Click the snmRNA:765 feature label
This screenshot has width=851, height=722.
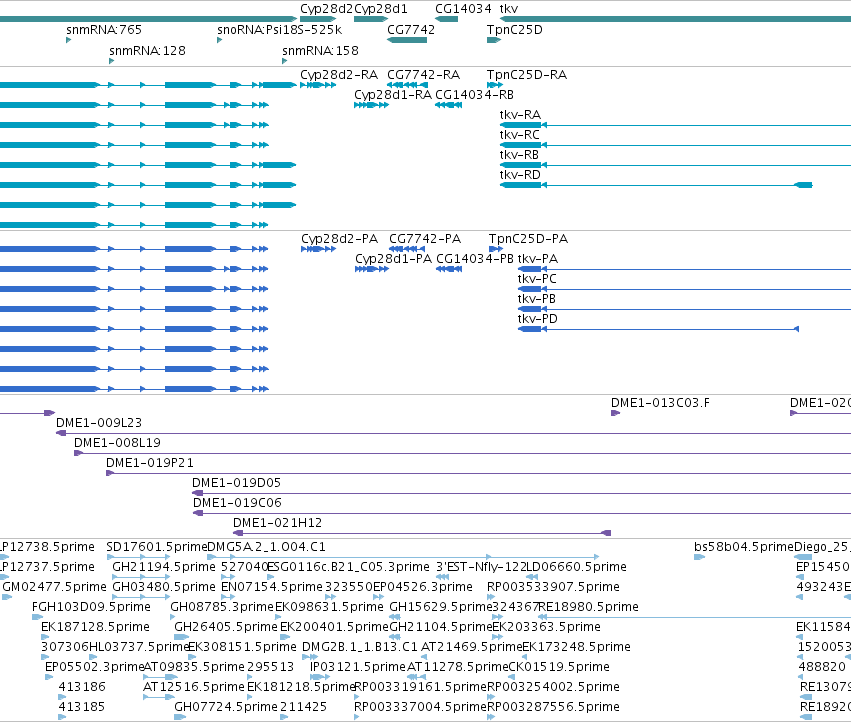tap(104, 30)
